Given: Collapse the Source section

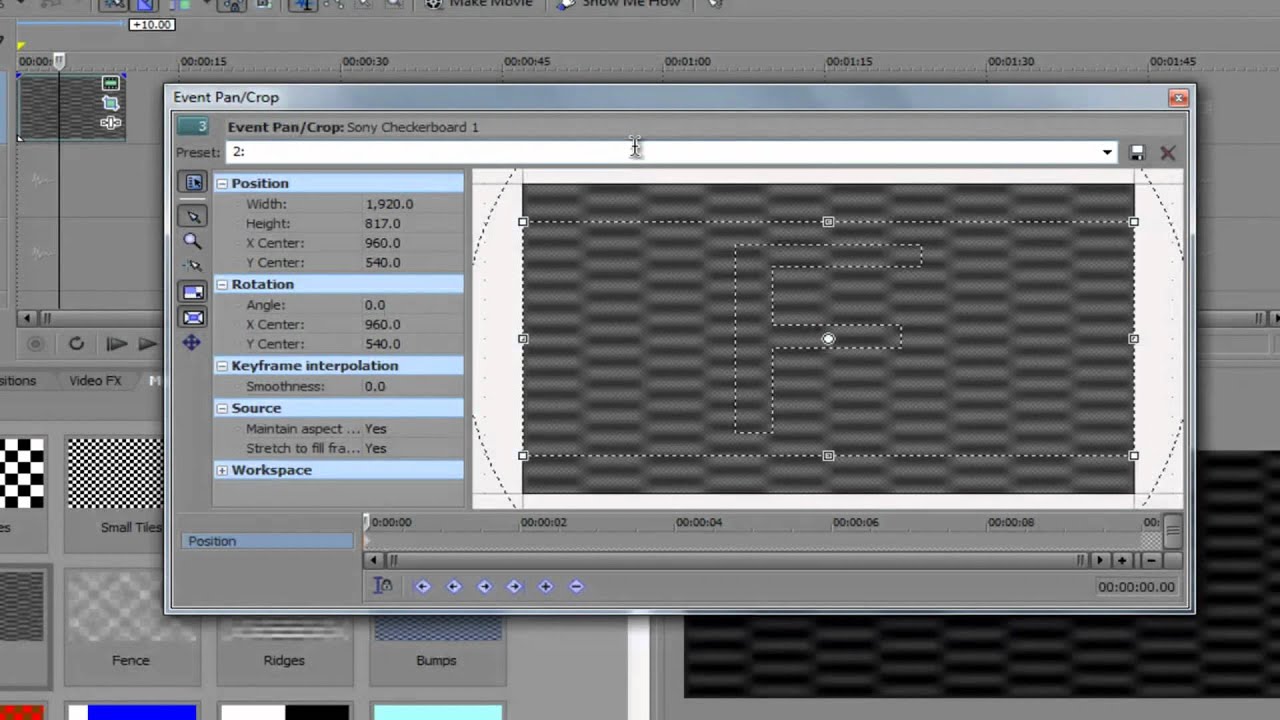Looking at the screenshot, I should click(x=222, y=408).
